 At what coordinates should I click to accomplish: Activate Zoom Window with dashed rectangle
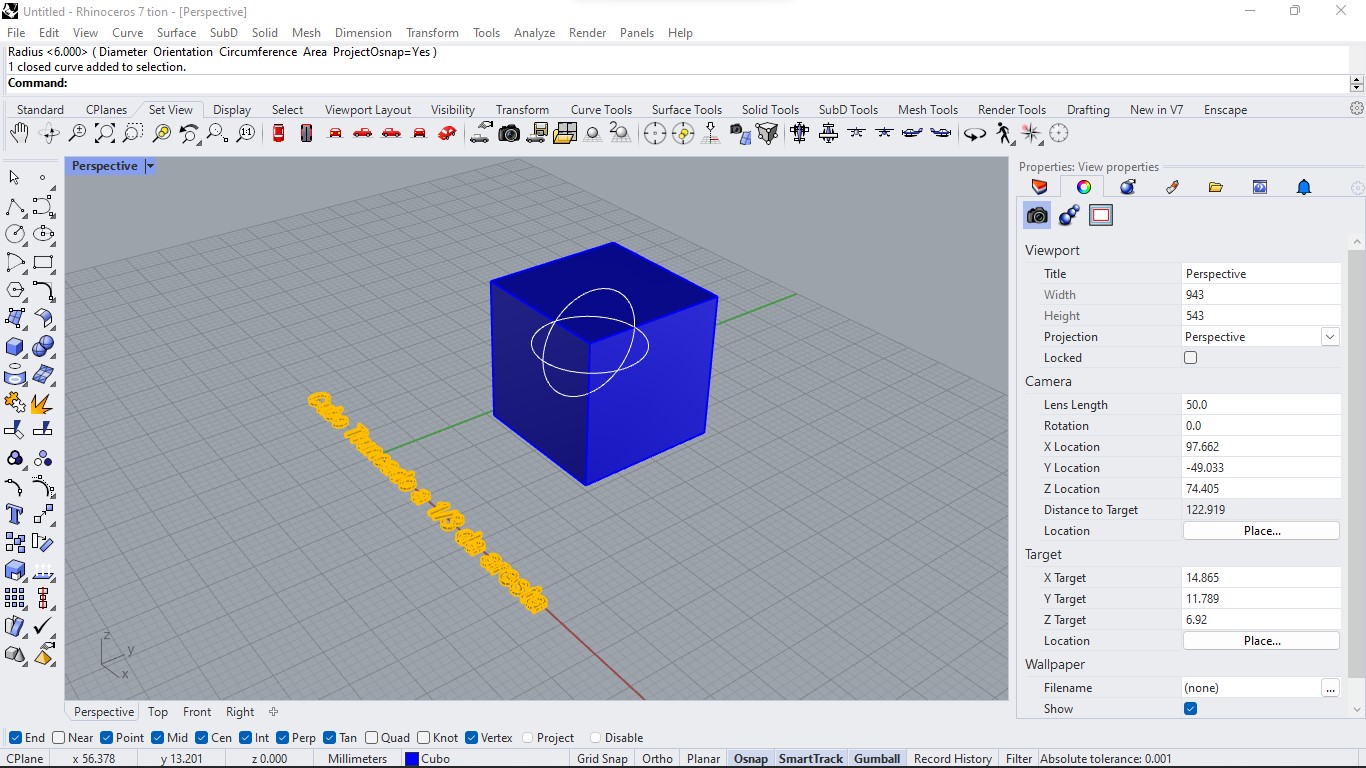point(132,133)
